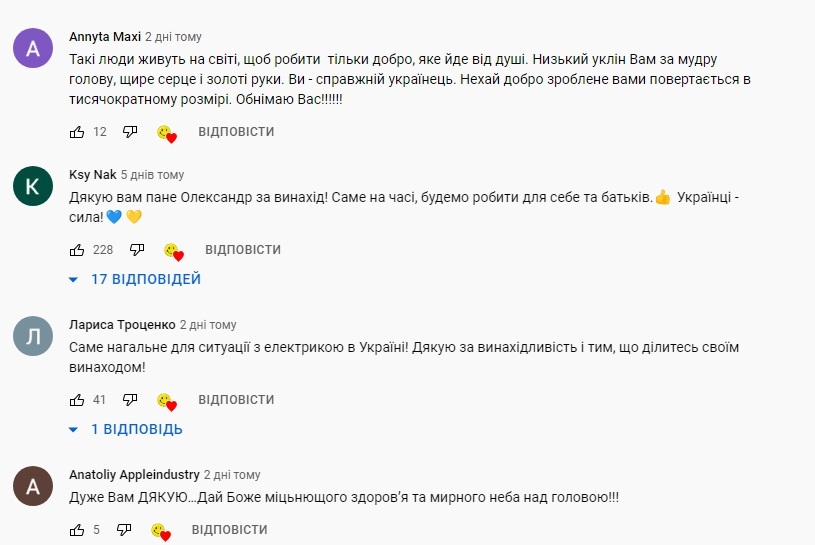Dislike Лариса Троценко's comment
Image resolution: width=815 pixels, height=545 pixels.
point(130,400)
